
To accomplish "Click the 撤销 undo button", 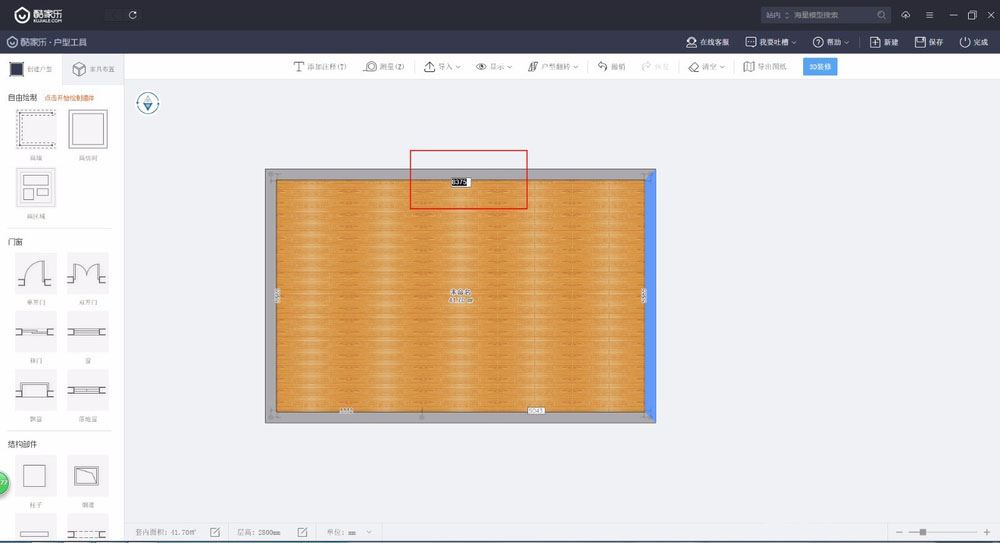I will pos(611,67).
